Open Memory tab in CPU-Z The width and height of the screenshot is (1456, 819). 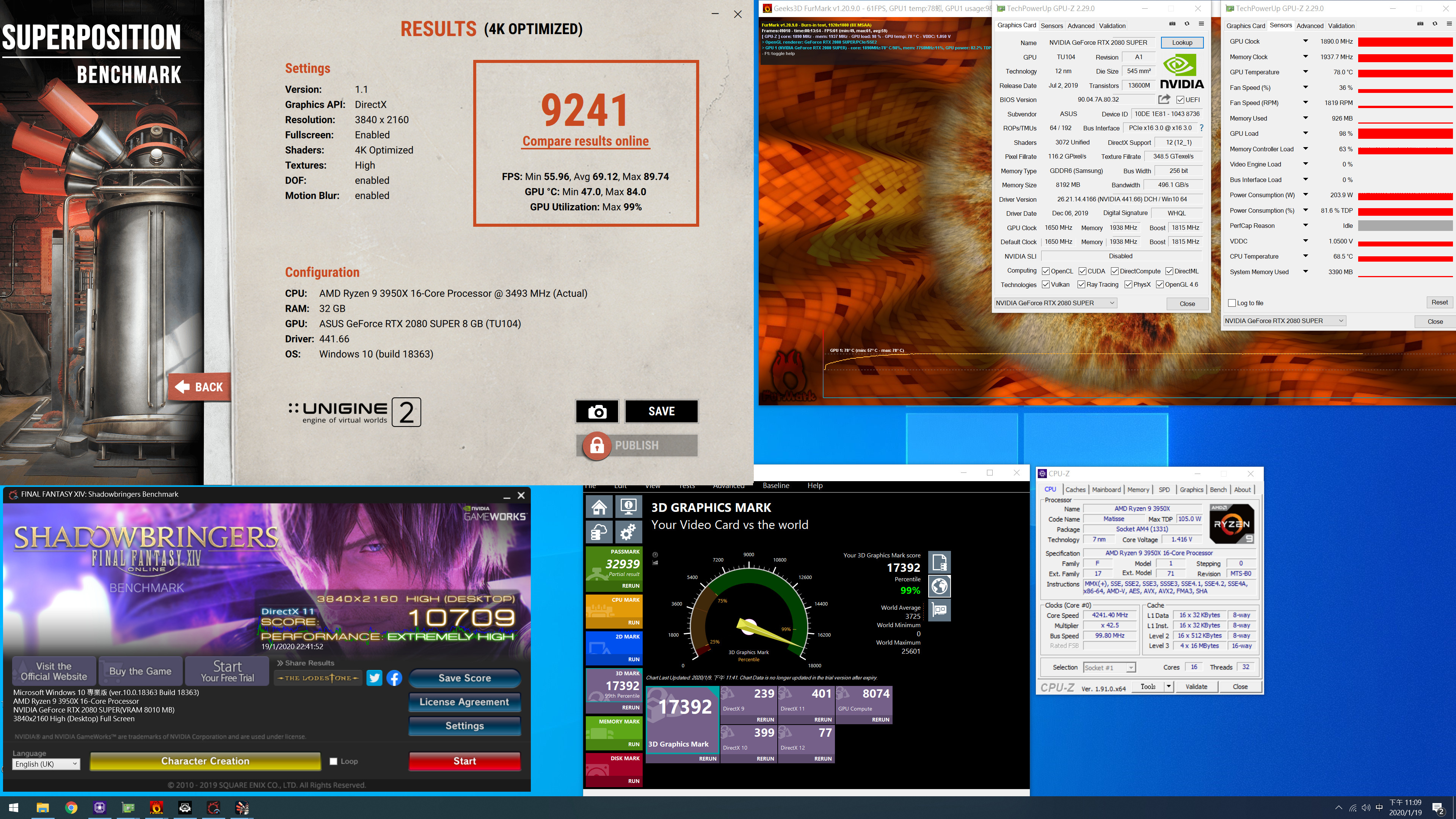[1138, 490]
